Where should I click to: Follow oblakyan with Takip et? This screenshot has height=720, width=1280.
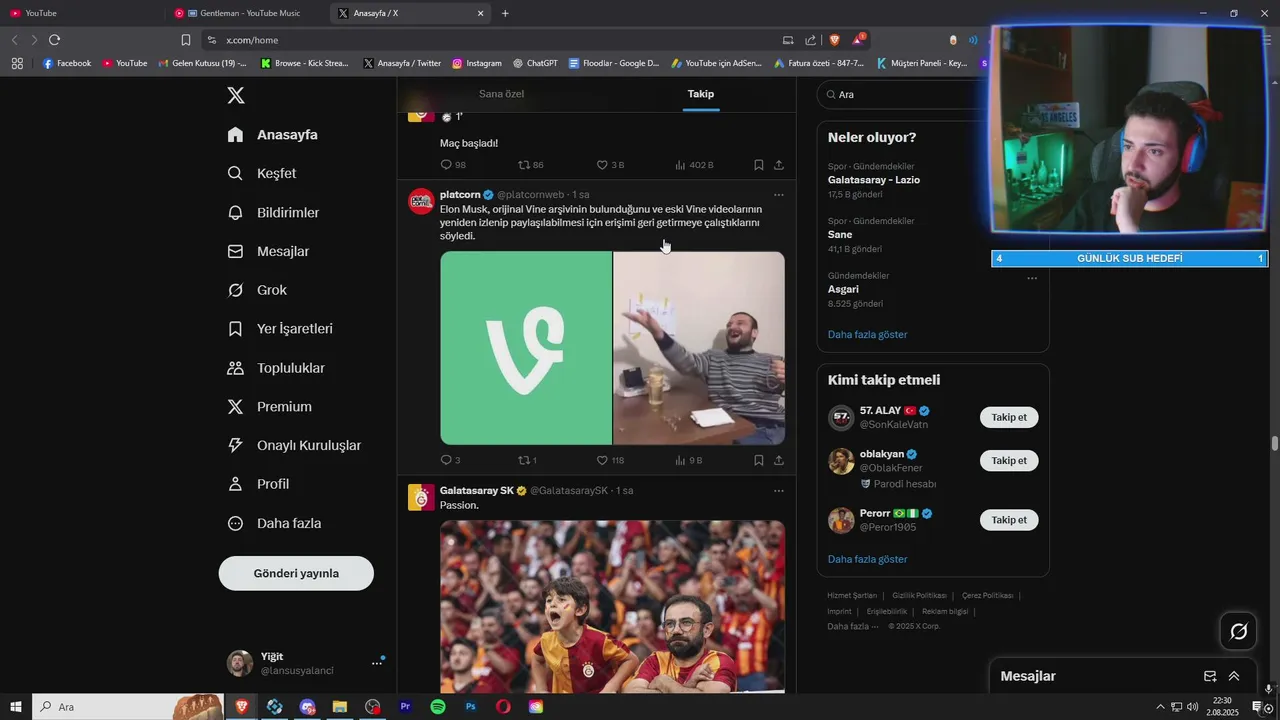pyautogui.click(x=1009, y=461)
